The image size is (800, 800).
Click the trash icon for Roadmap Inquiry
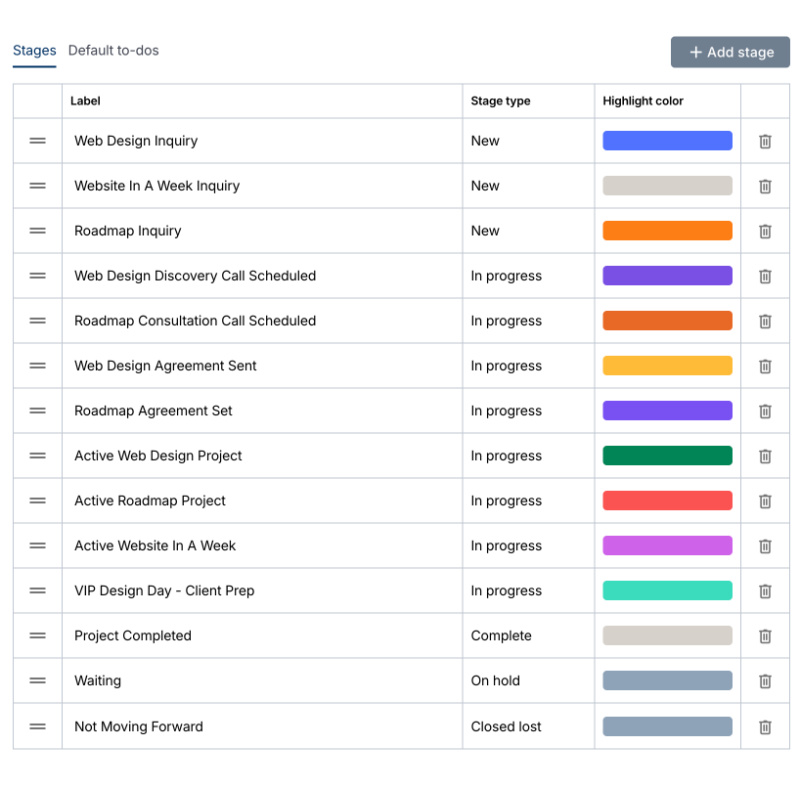tap(765, 231)
